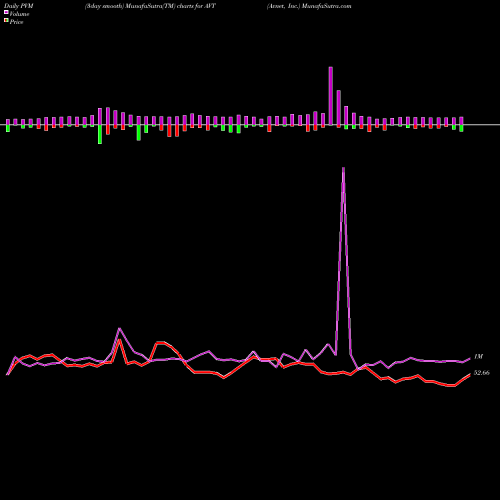500x500 pixels.
Task: Click the '52.66' price value label
Action: pos(482,373)
